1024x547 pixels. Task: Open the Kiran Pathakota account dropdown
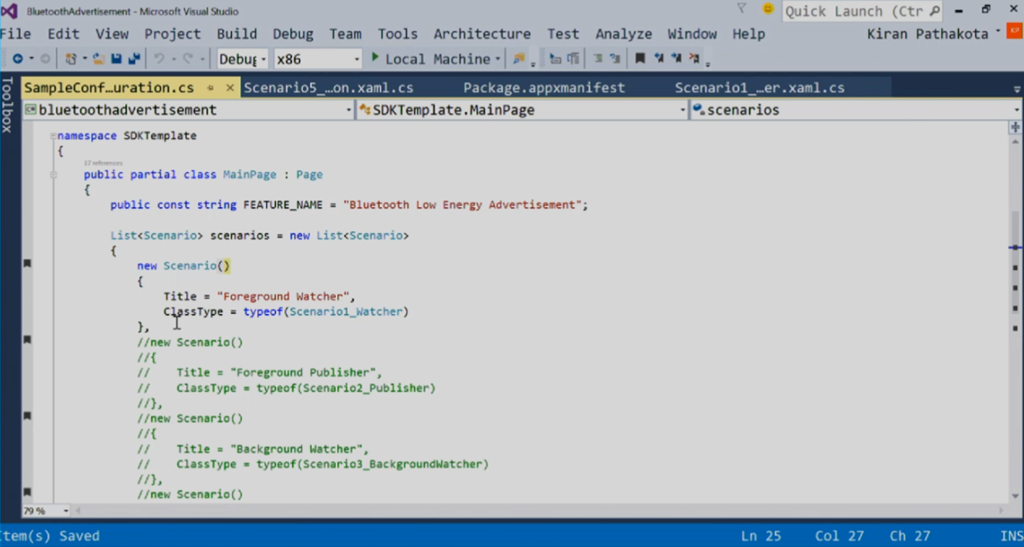[x=998, y=31]
